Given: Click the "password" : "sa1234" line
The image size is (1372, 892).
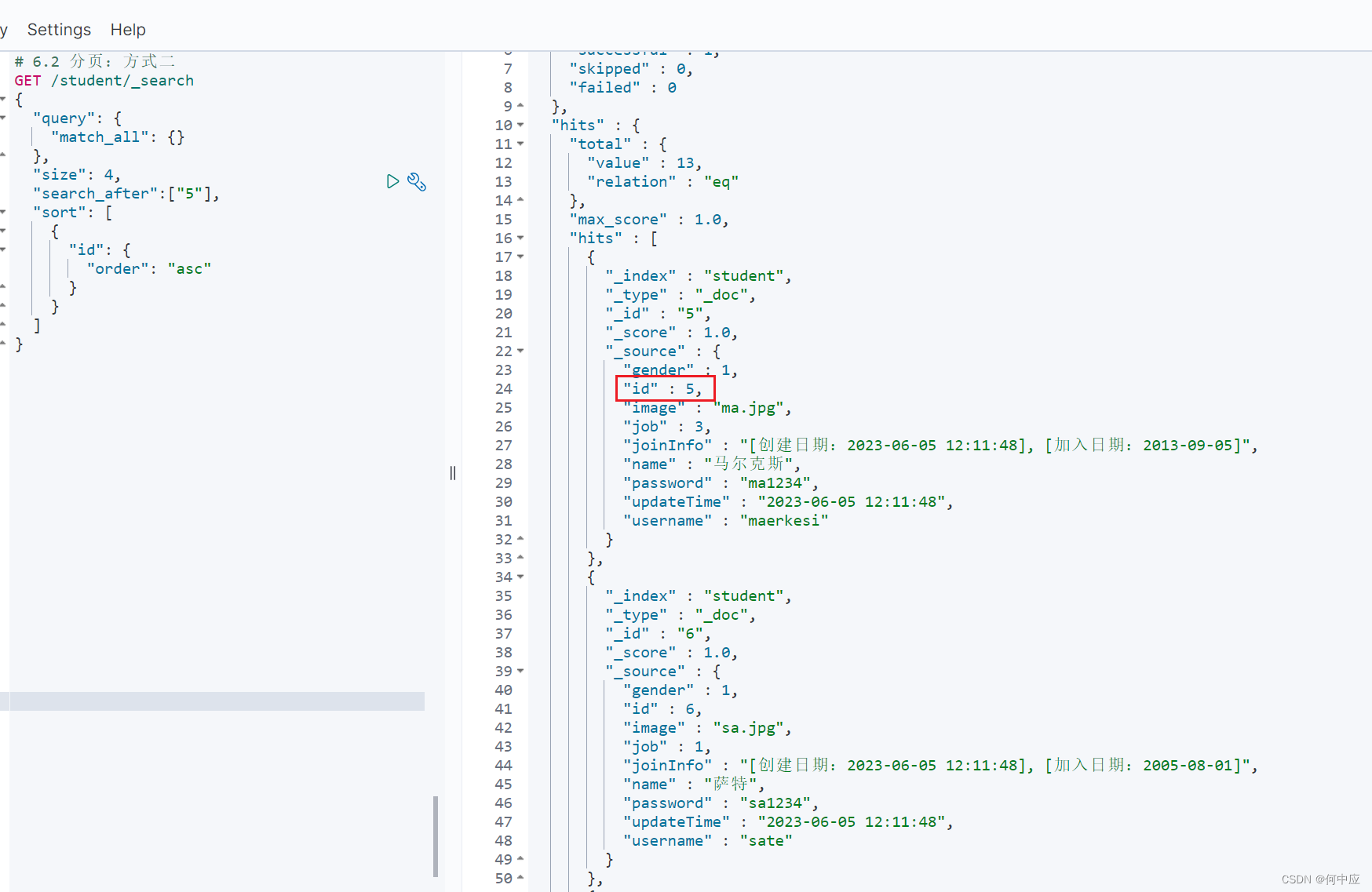Looking at the screenshot, I should click(x=721, y=803).
